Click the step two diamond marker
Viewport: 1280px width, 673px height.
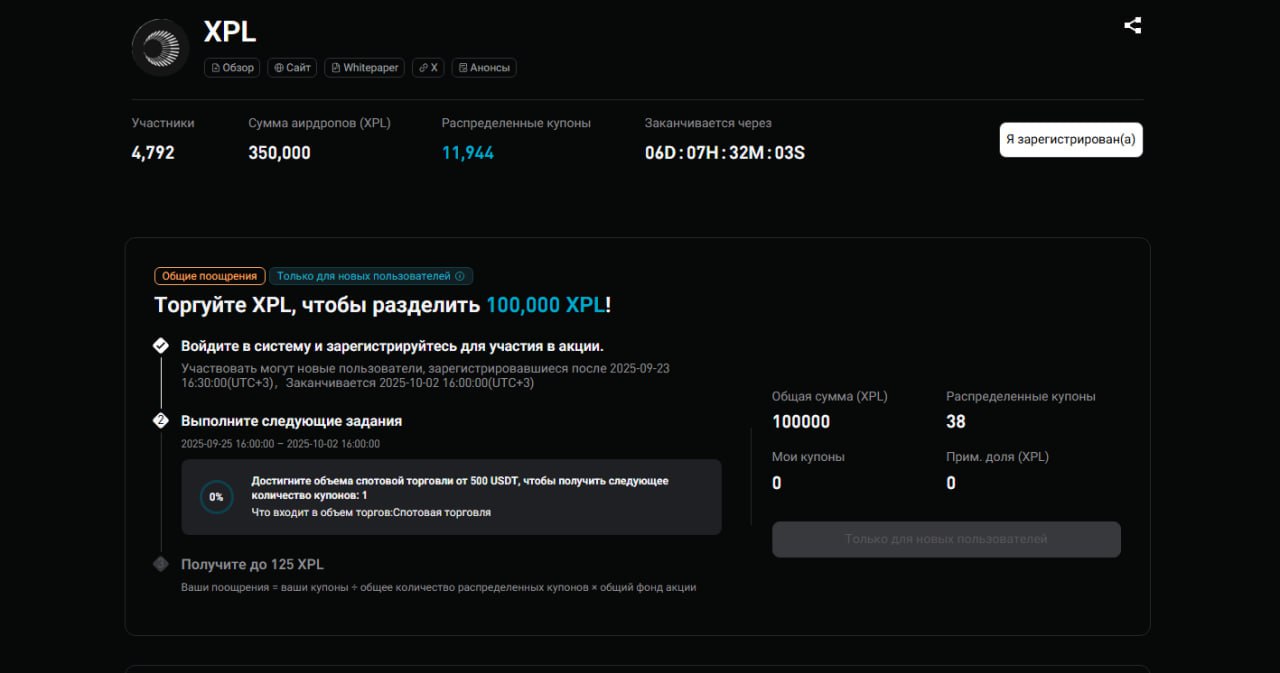(x=160, y=421)
